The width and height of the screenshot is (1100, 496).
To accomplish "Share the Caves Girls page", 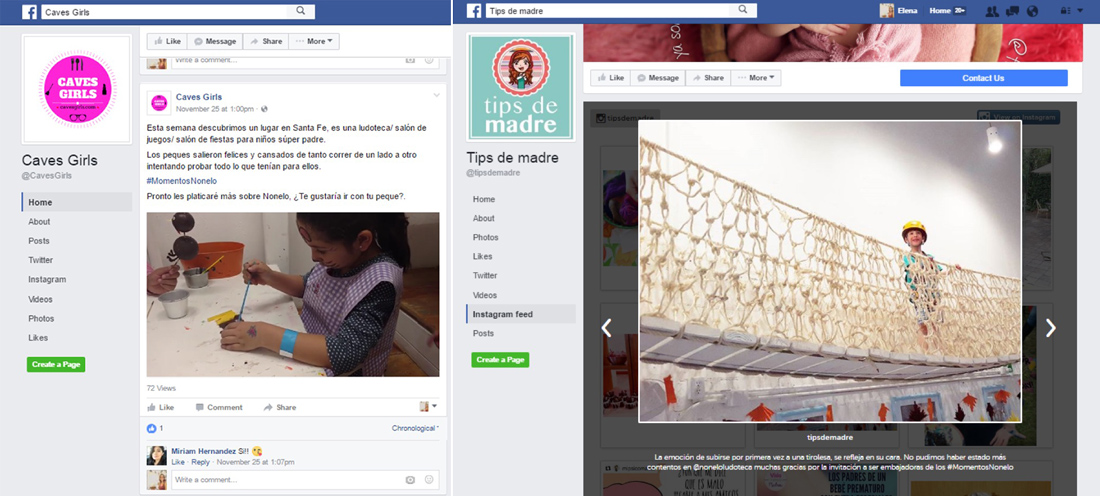I will coord(266,41).
